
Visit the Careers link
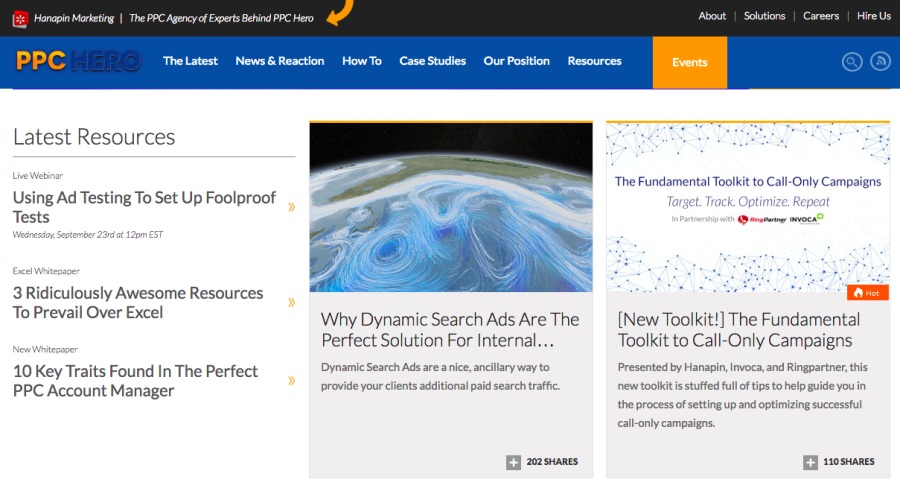[x=821, y=16]
